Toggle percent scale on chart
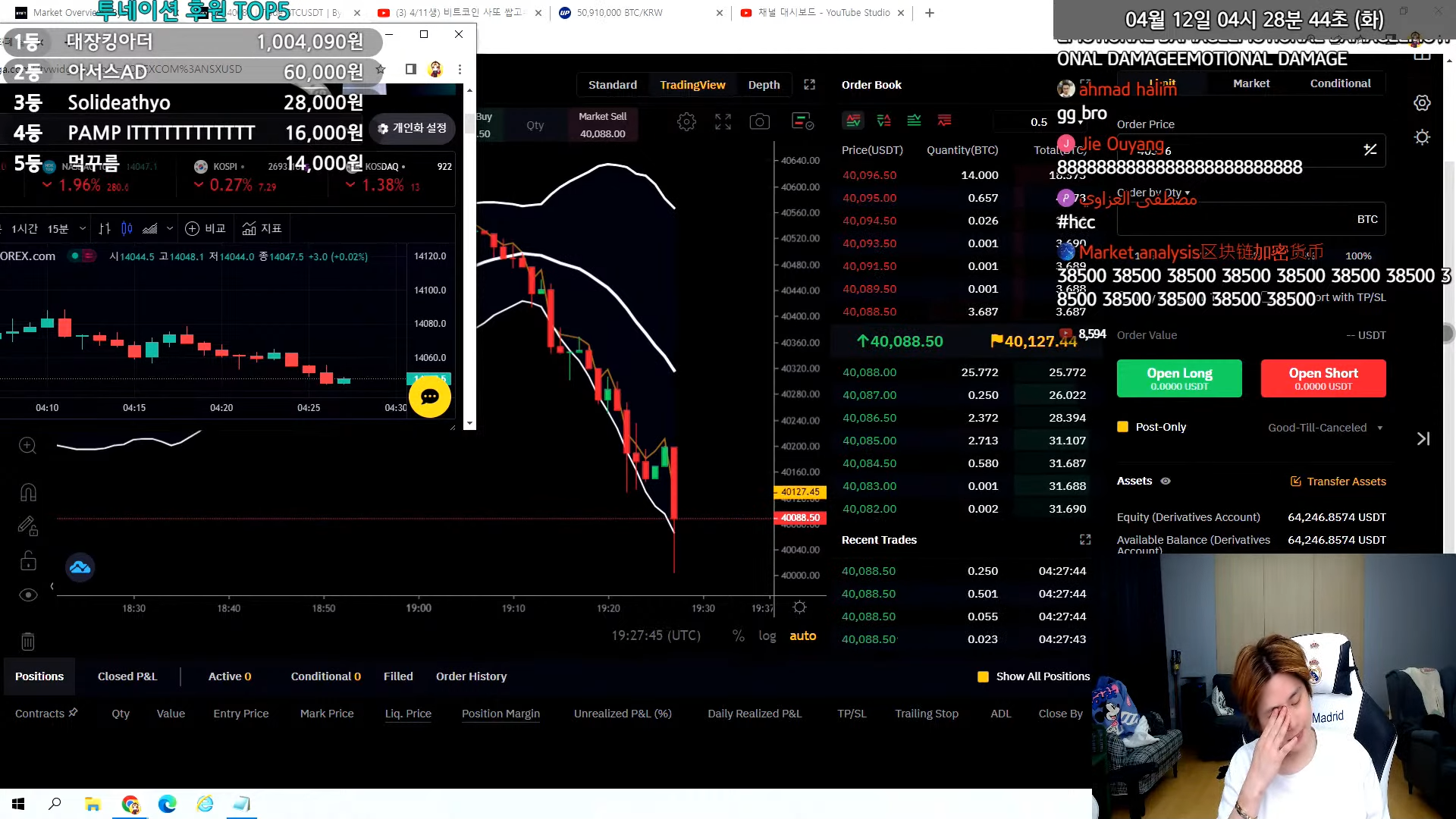 [x=738, y=635]
